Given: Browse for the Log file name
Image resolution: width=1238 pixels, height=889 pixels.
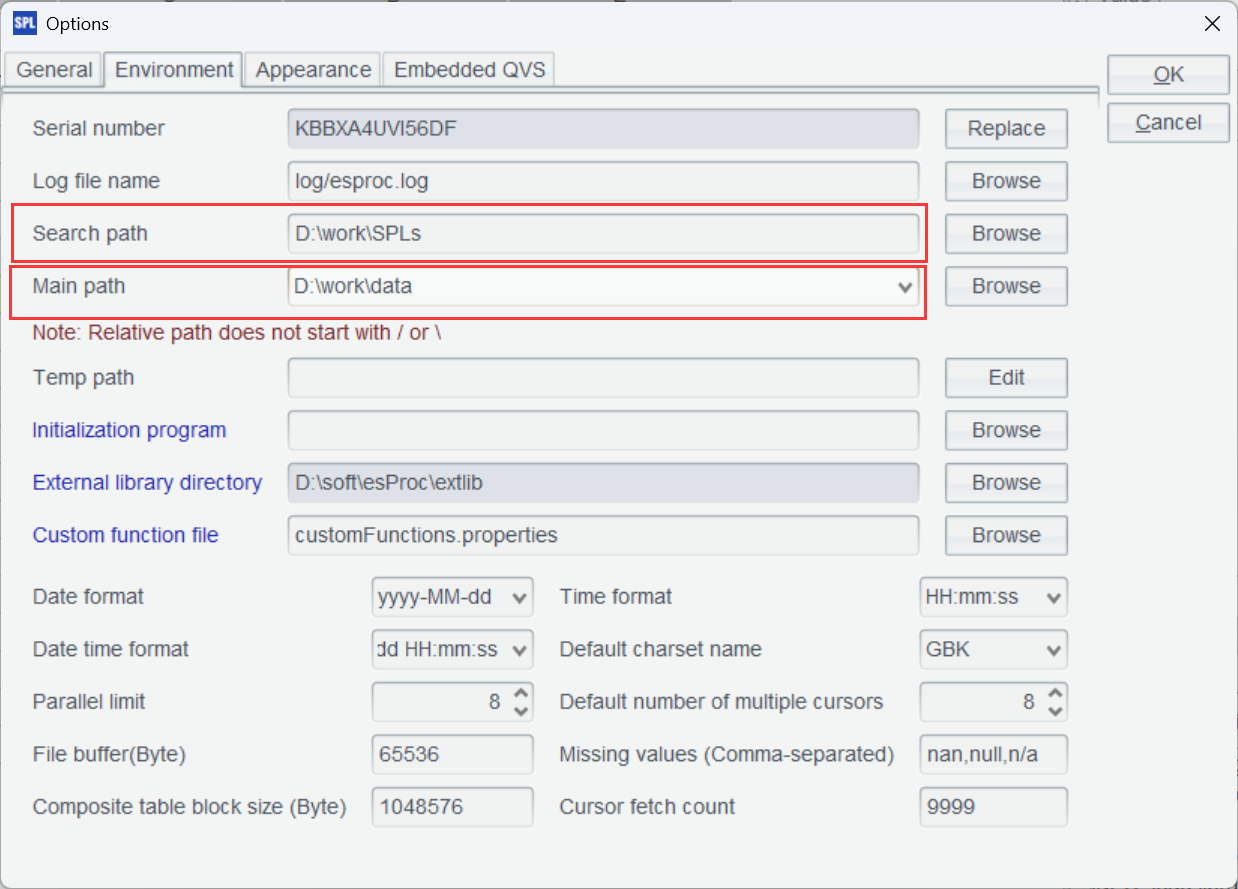Looking at the screenshot, I should [x=1006, y=181].
